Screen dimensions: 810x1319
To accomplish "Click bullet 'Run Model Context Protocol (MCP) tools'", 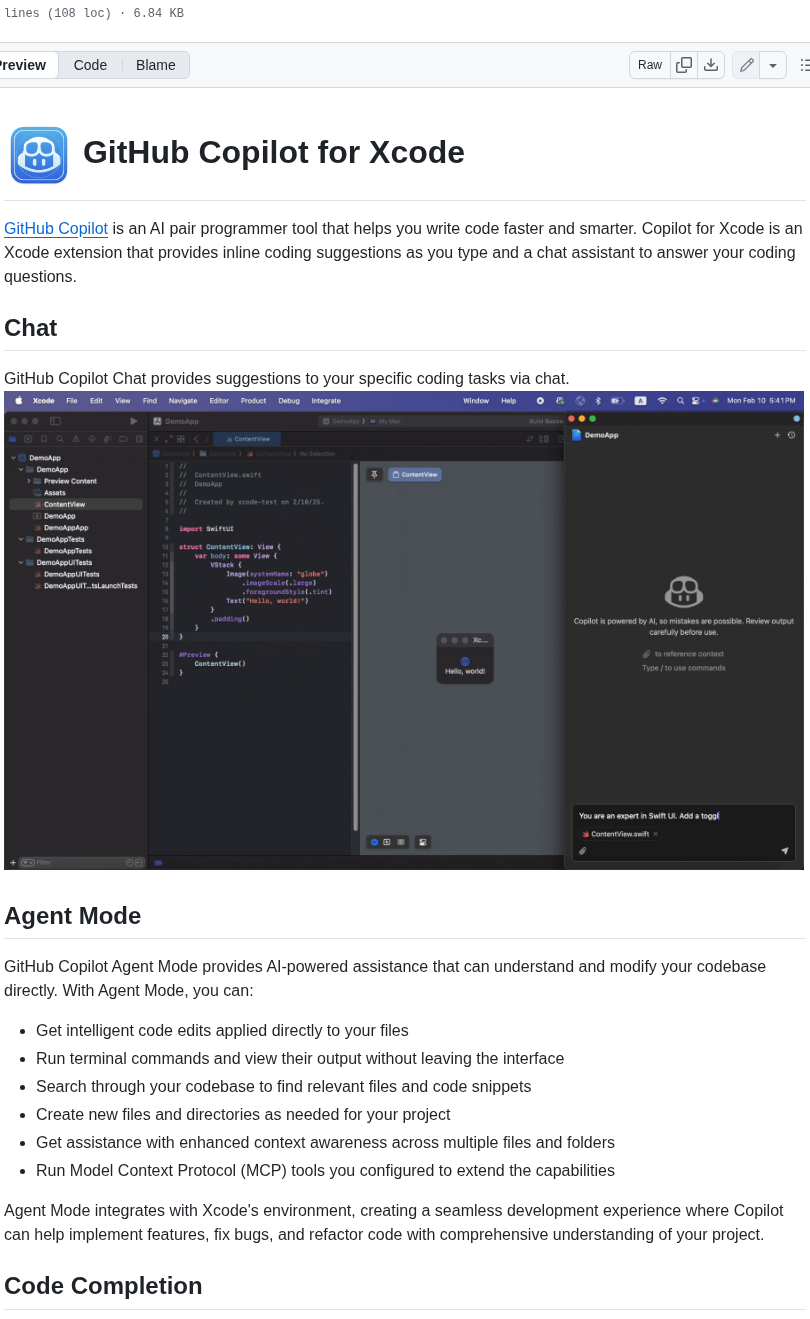I will [x=325, y=1171].
